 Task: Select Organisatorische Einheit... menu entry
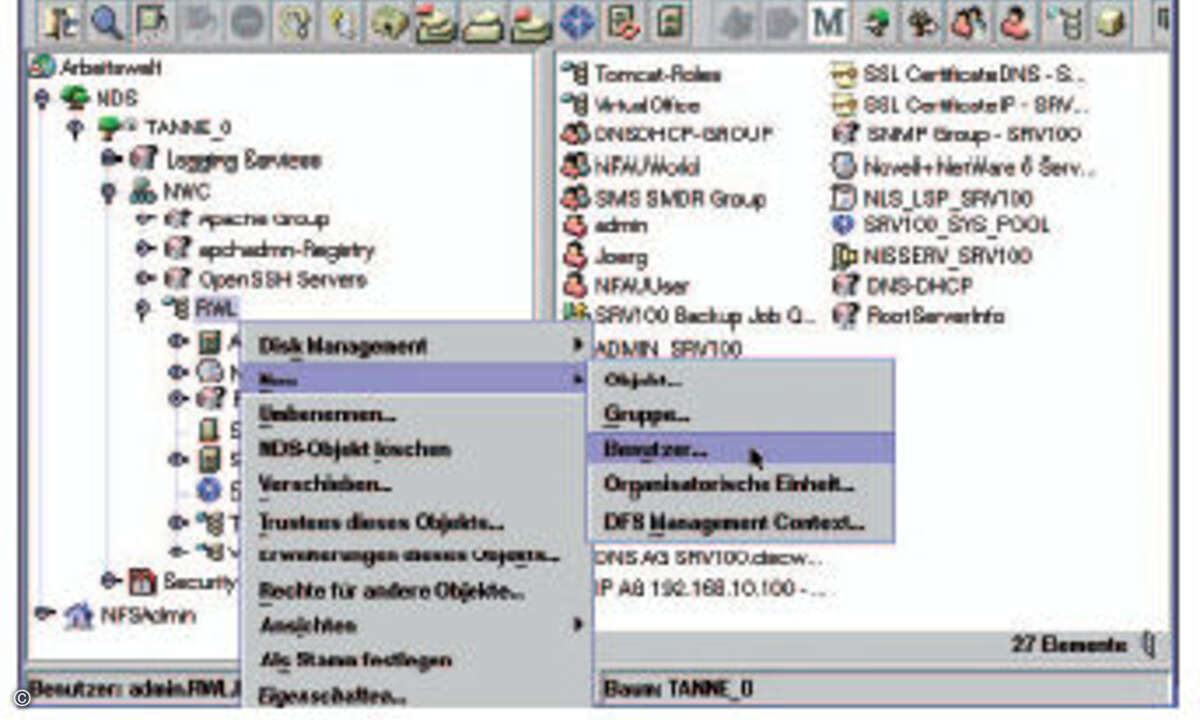[729, 485]
